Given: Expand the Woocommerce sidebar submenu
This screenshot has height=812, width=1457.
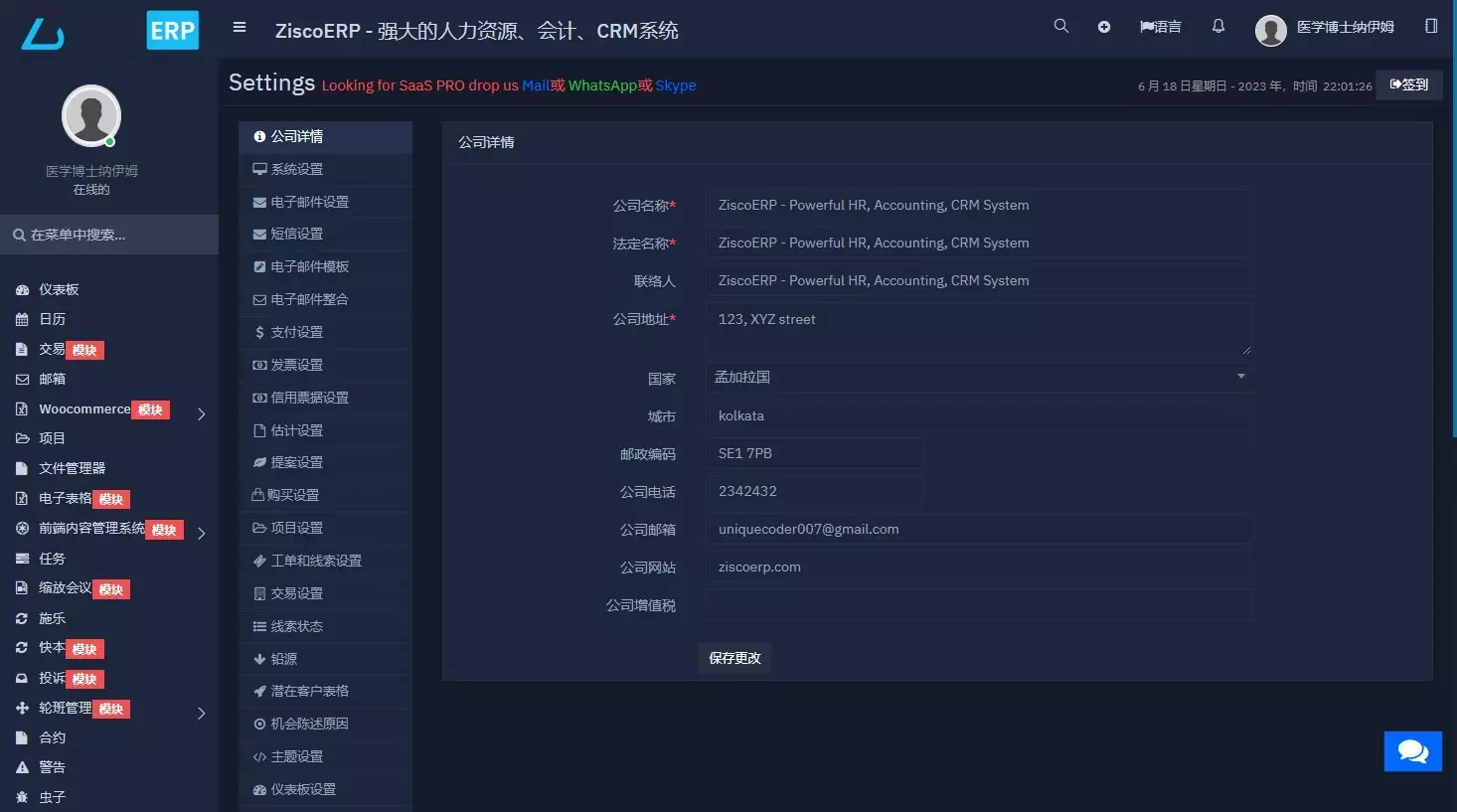Looking at the screenshot, I should pos(201,413).
